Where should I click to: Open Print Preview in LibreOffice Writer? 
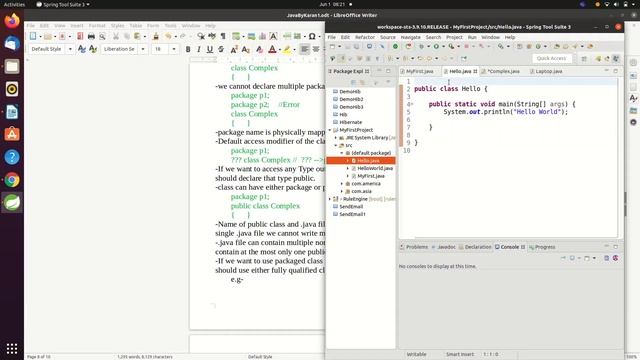(x=102, y=36)
